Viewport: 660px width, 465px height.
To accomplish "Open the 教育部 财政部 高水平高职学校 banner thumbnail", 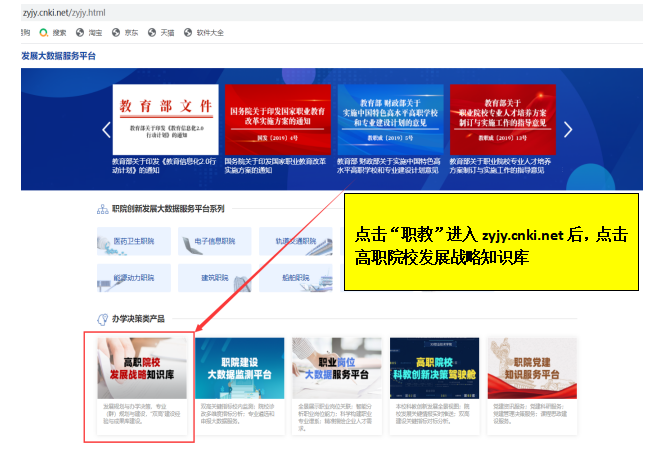I will click(390, 120).
